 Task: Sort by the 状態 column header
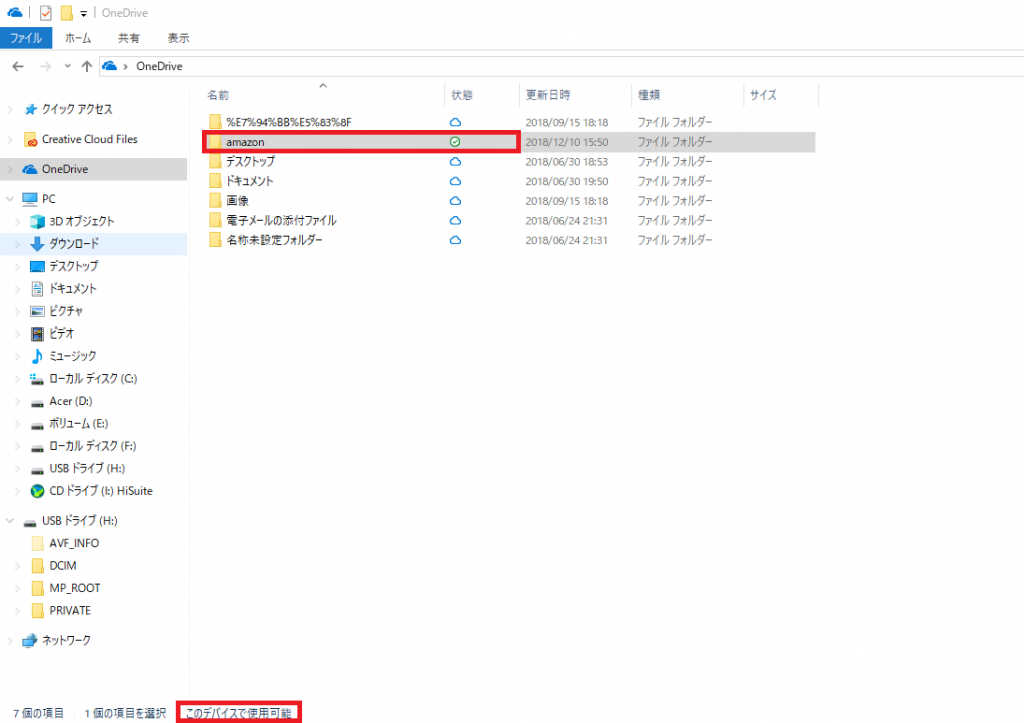pos(462,95)
